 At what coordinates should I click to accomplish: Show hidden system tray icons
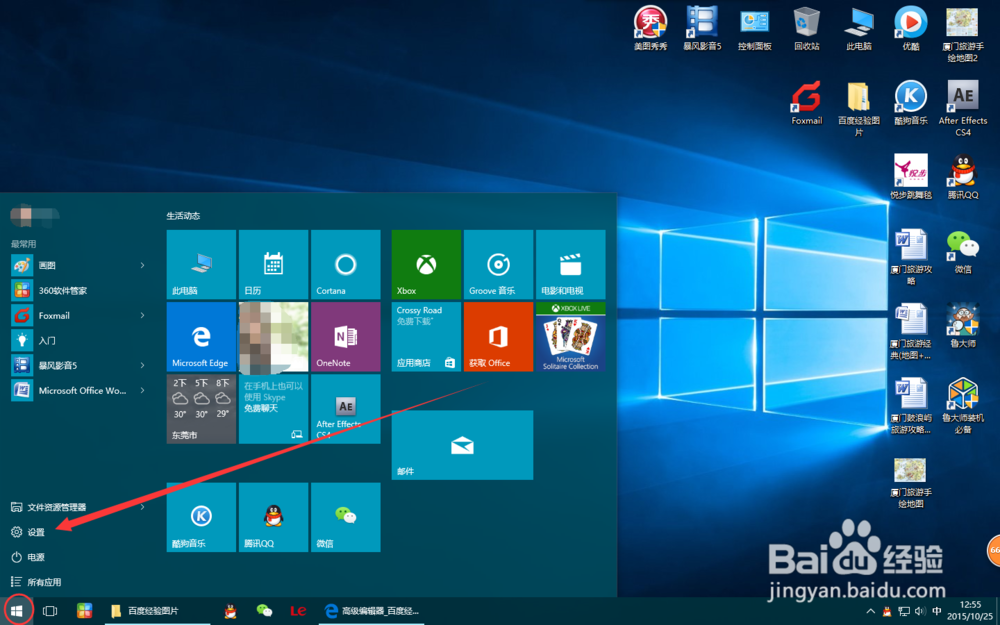(x=870, y=612)
